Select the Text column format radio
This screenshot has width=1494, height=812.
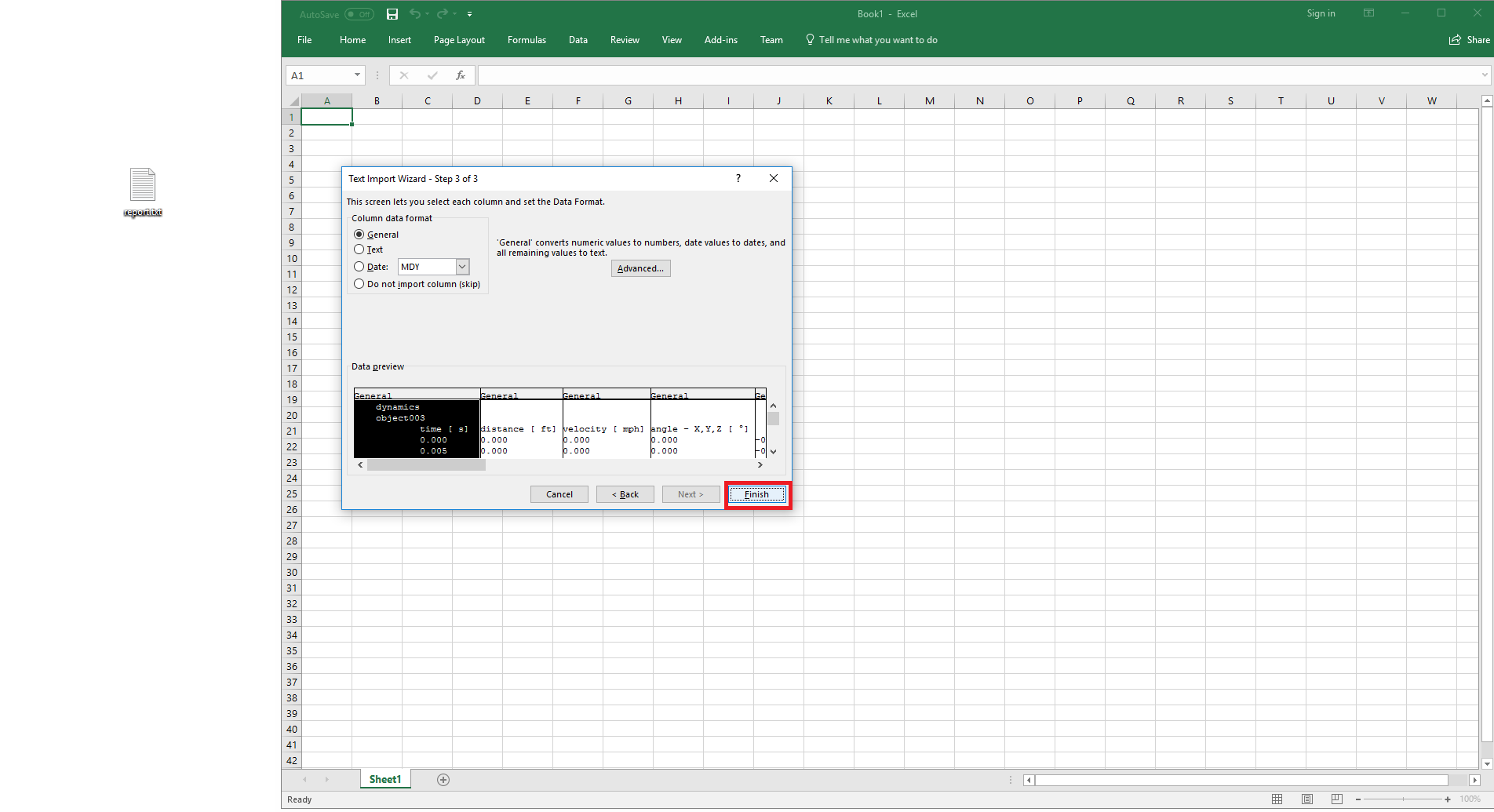tap(359, 249)
